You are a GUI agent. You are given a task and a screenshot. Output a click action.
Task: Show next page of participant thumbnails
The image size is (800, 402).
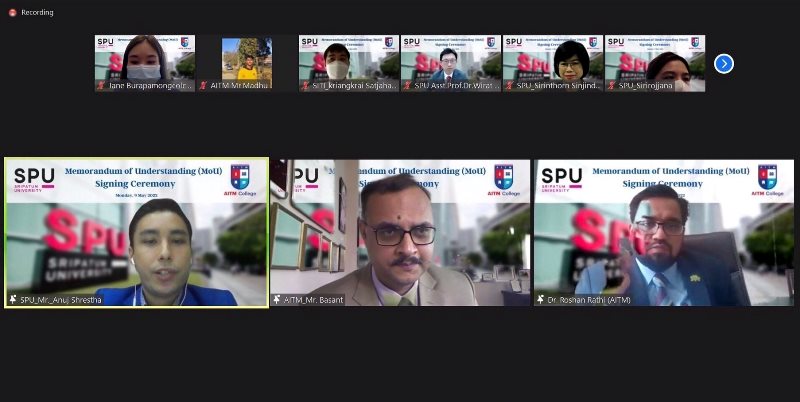[723, 64]
